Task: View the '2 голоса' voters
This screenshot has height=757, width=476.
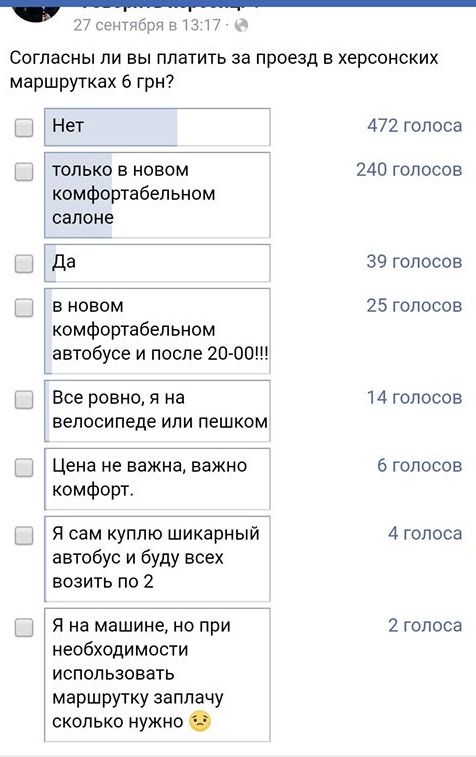Action: coord(425,625)
